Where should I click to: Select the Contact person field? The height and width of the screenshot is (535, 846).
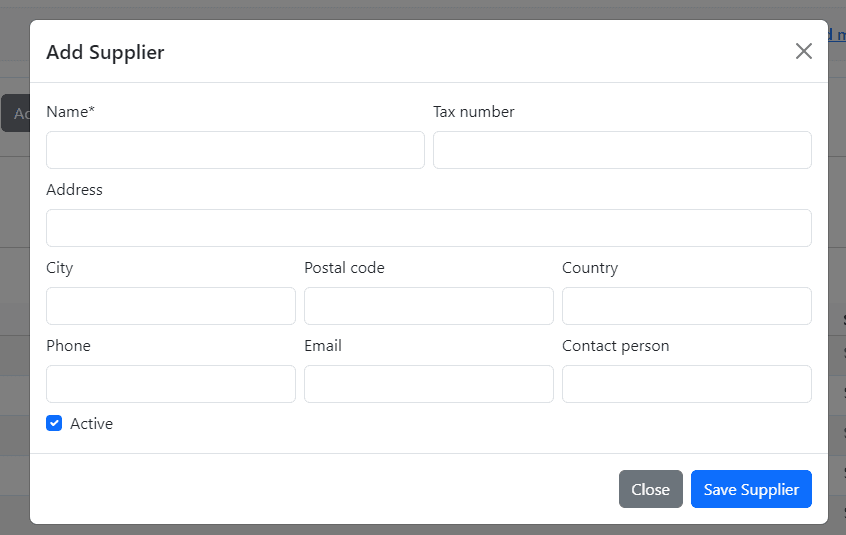[x=687, y=384]
